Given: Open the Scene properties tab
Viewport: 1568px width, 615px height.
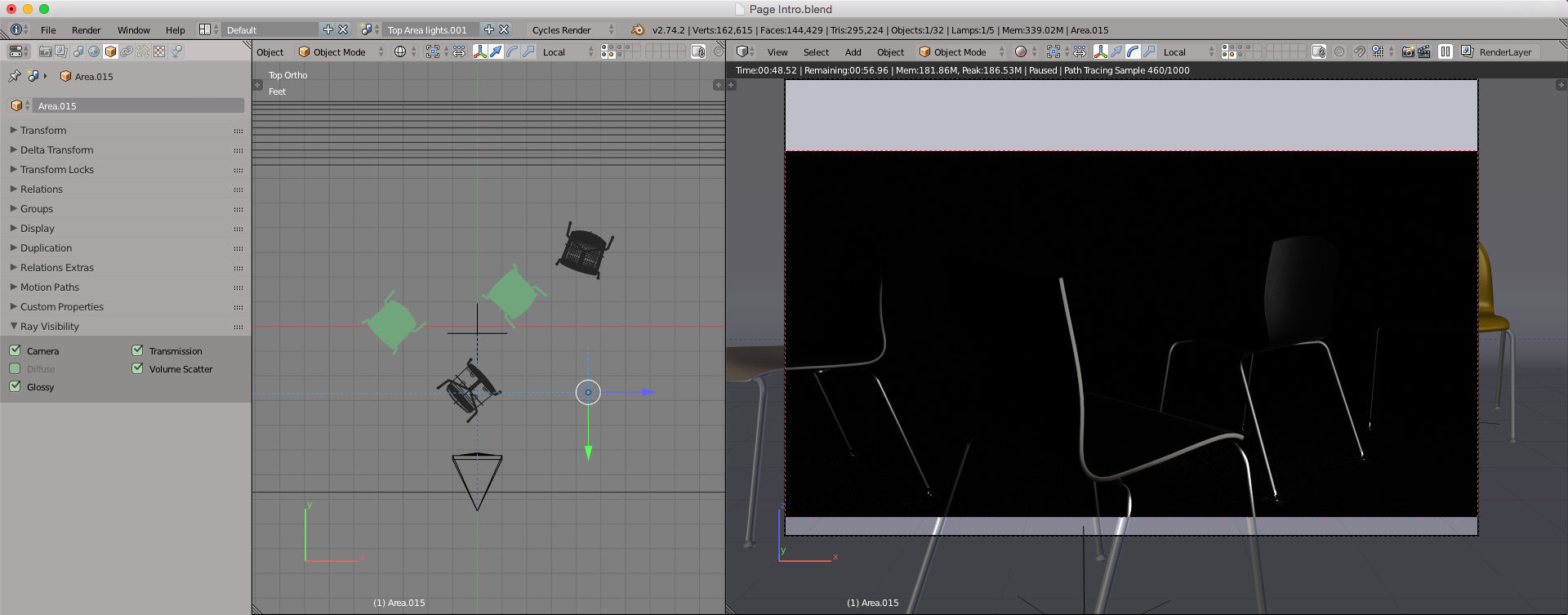Looking at the screenshot, I should 78,51.
